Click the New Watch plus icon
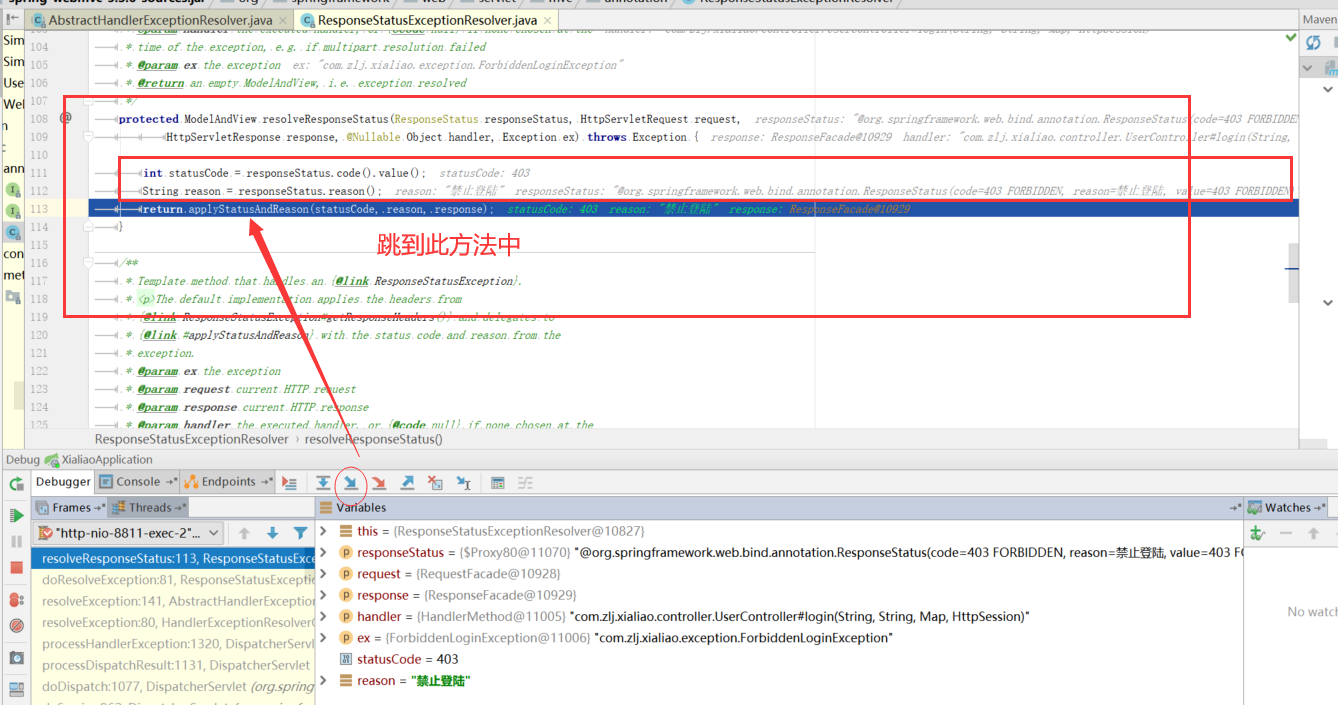Viewport: 1338px width, 705px height. coord(1258,533)
